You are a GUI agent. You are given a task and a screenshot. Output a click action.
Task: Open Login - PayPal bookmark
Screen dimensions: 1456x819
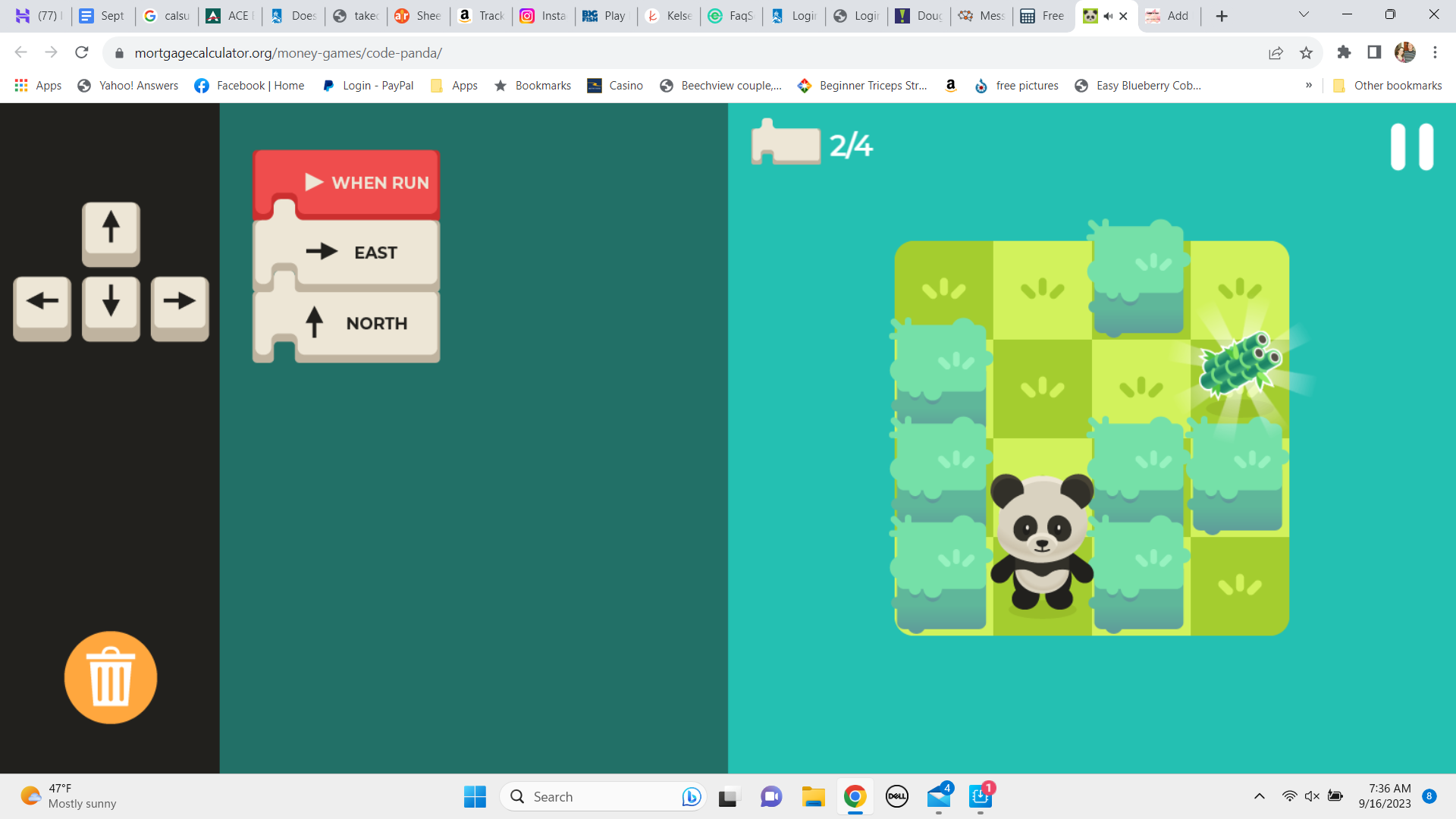point(369,85)
